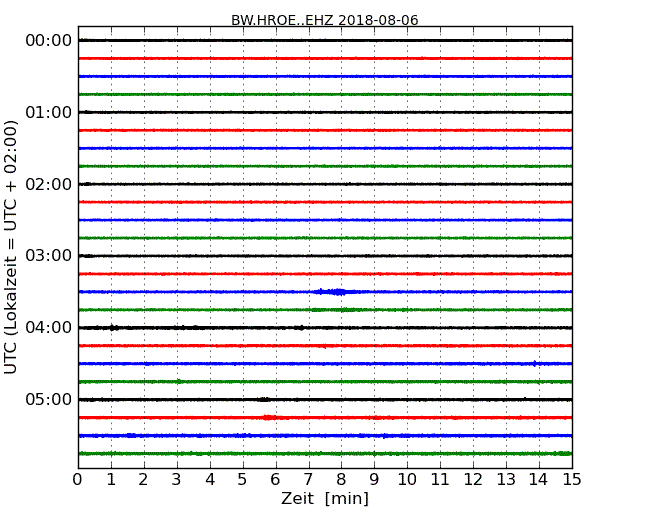Click the Zeit axis tick label 8
This screenshot has width=650, height=520.
click(x=341, y=480)
